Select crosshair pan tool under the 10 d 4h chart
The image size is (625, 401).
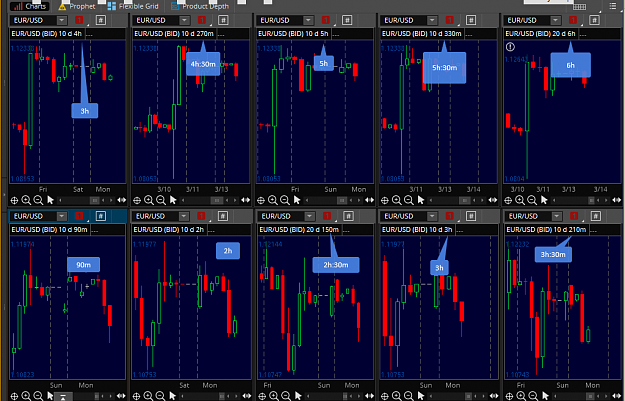coord(14,200)
